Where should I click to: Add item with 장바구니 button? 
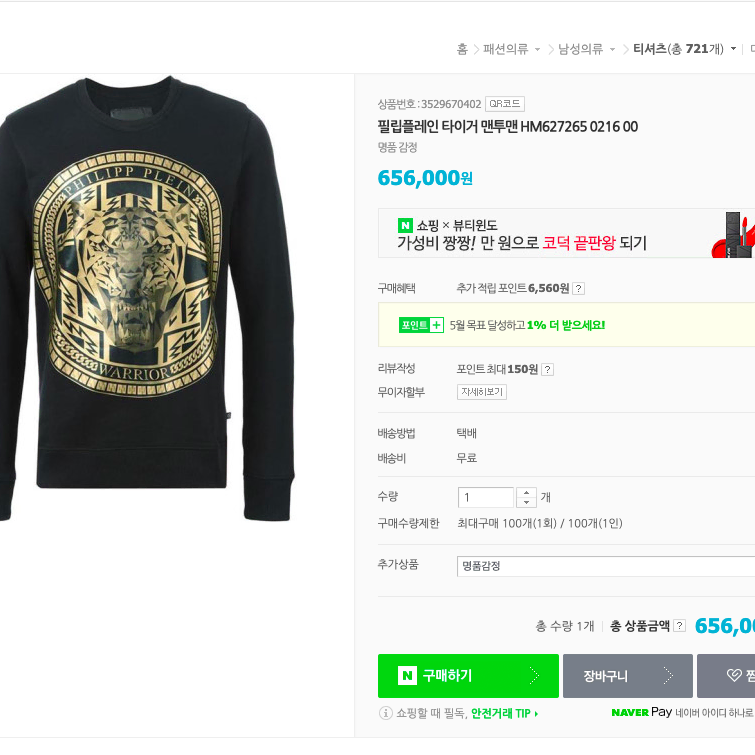tap(628, 676)
